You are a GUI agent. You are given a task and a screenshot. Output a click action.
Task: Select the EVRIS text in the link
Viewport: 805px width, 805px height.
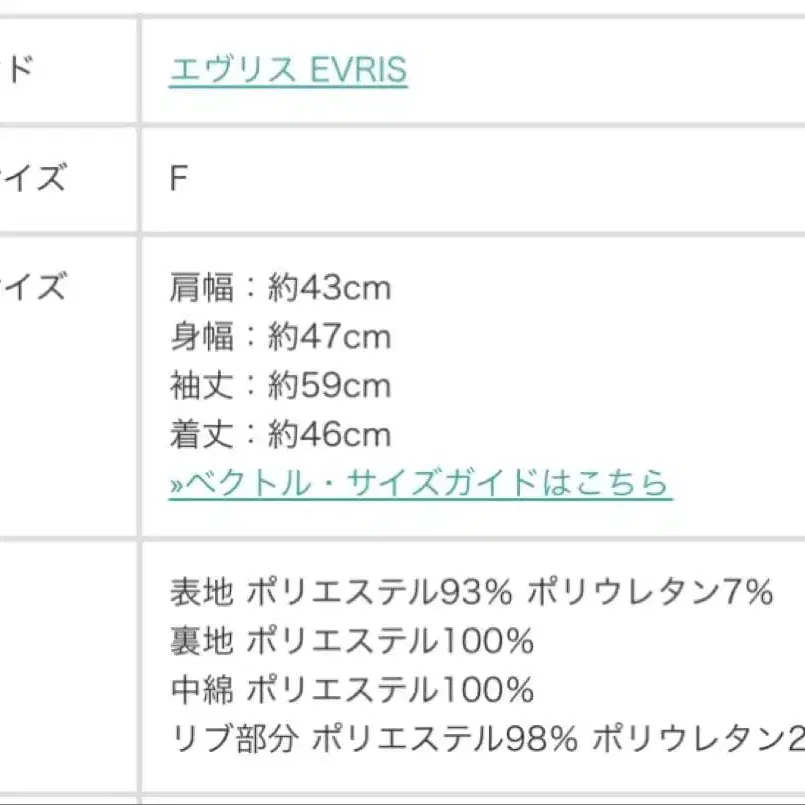point(355,69)
